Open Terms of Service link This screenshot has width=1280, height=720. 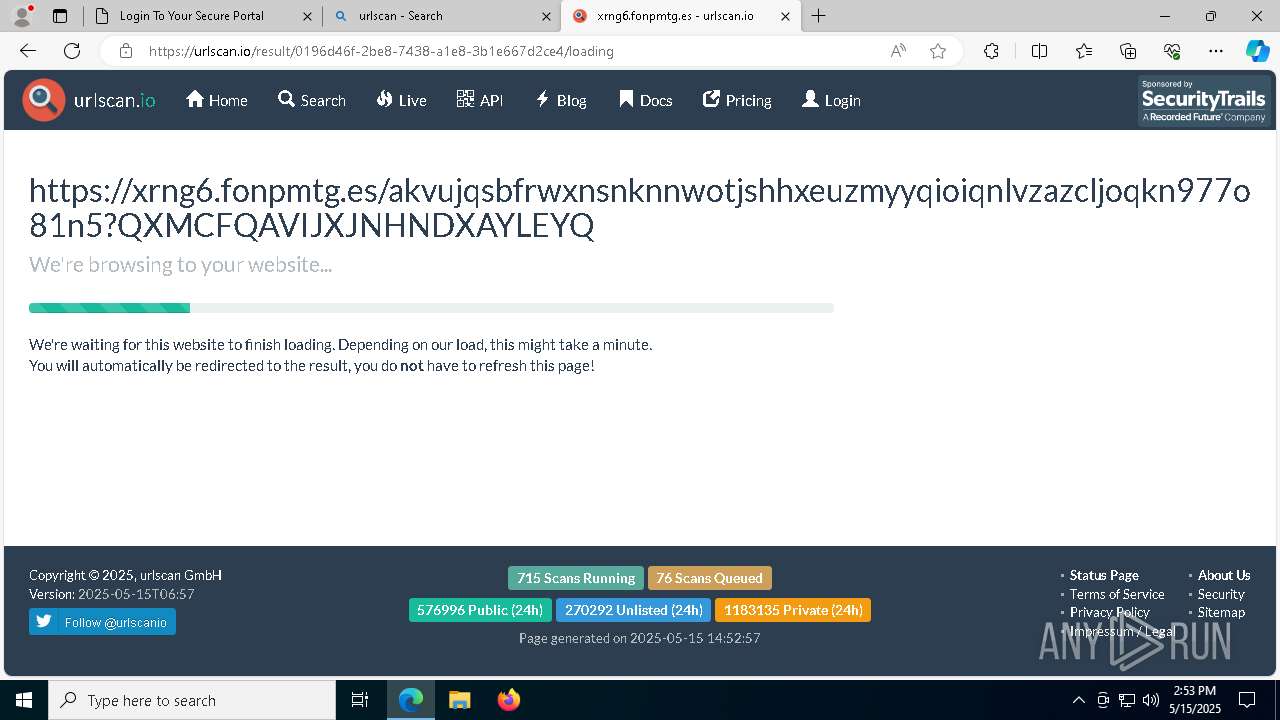pyautogui.click(x=1117, y=594)
